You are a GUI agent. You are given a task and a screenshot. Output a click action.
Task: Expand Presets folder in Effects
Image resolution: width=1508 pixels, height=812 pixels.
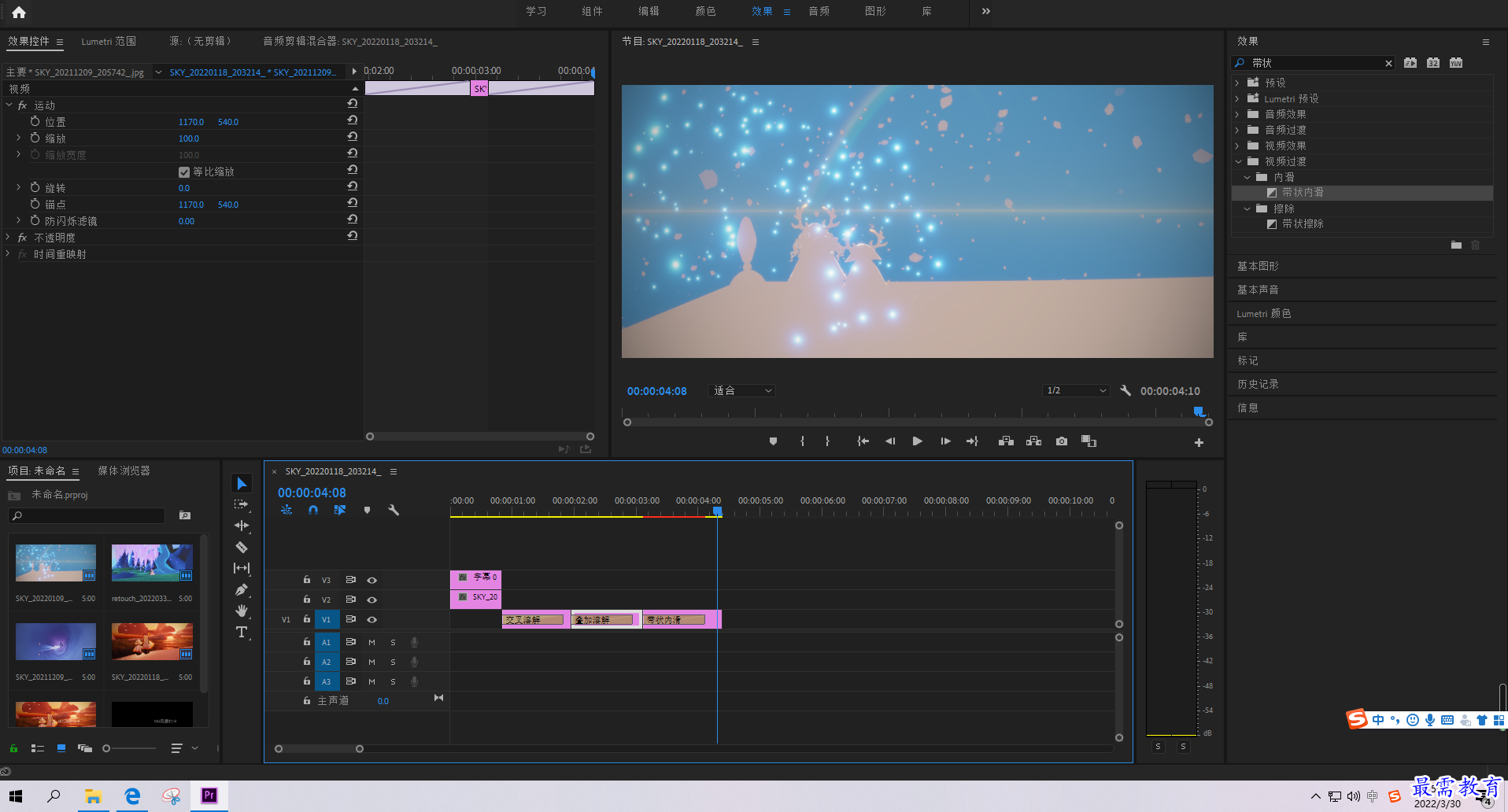(1237, 83)
